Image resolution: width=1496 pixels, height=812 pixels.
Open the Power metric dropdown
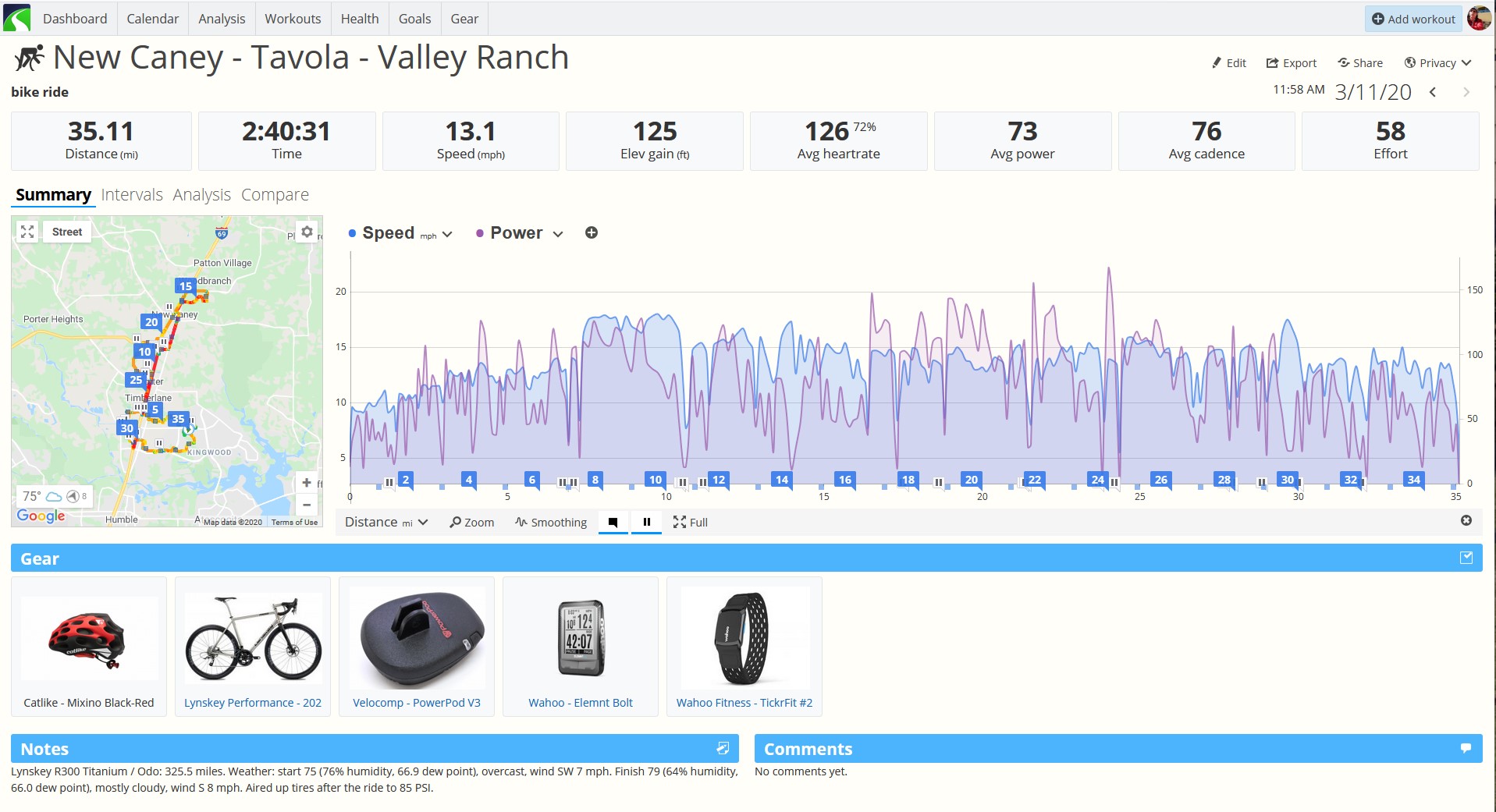click(520, 233)
